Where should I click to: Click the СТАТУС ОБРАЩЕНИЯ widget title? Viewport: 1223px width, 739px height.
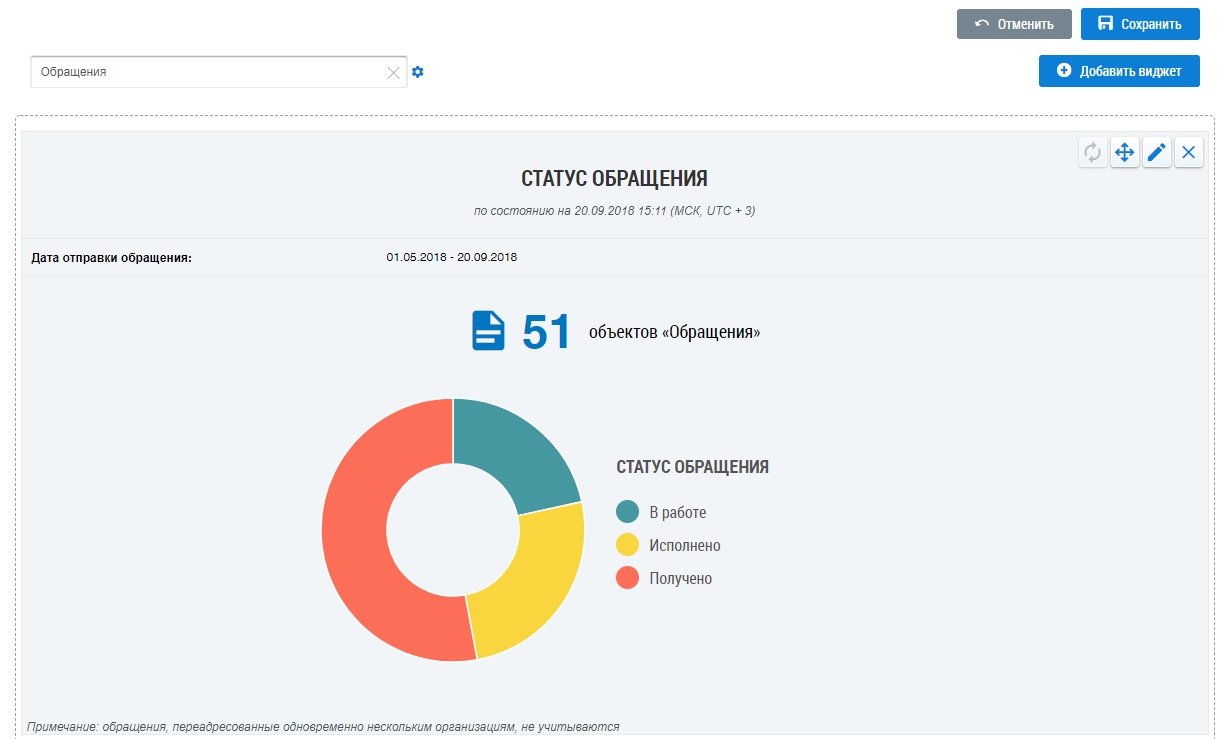[614, 179]
